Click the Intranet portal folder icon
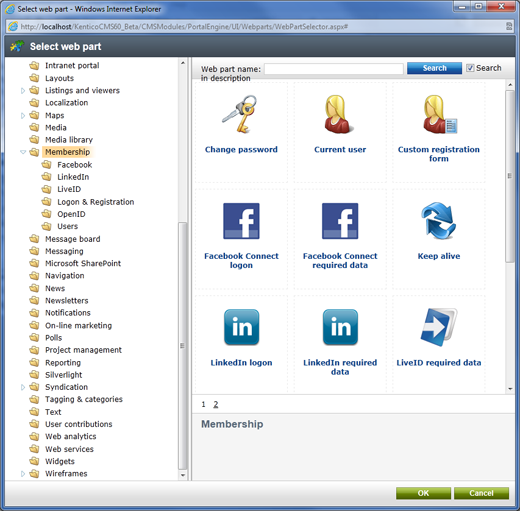This screenshot has height=511, width=520. click(x=34, y=65)
